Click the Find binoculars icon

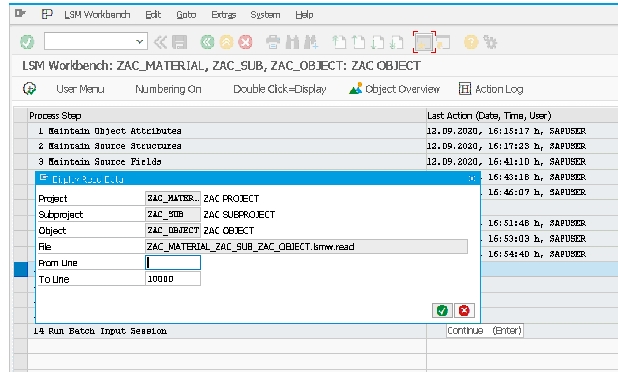(x=292, y=42)
